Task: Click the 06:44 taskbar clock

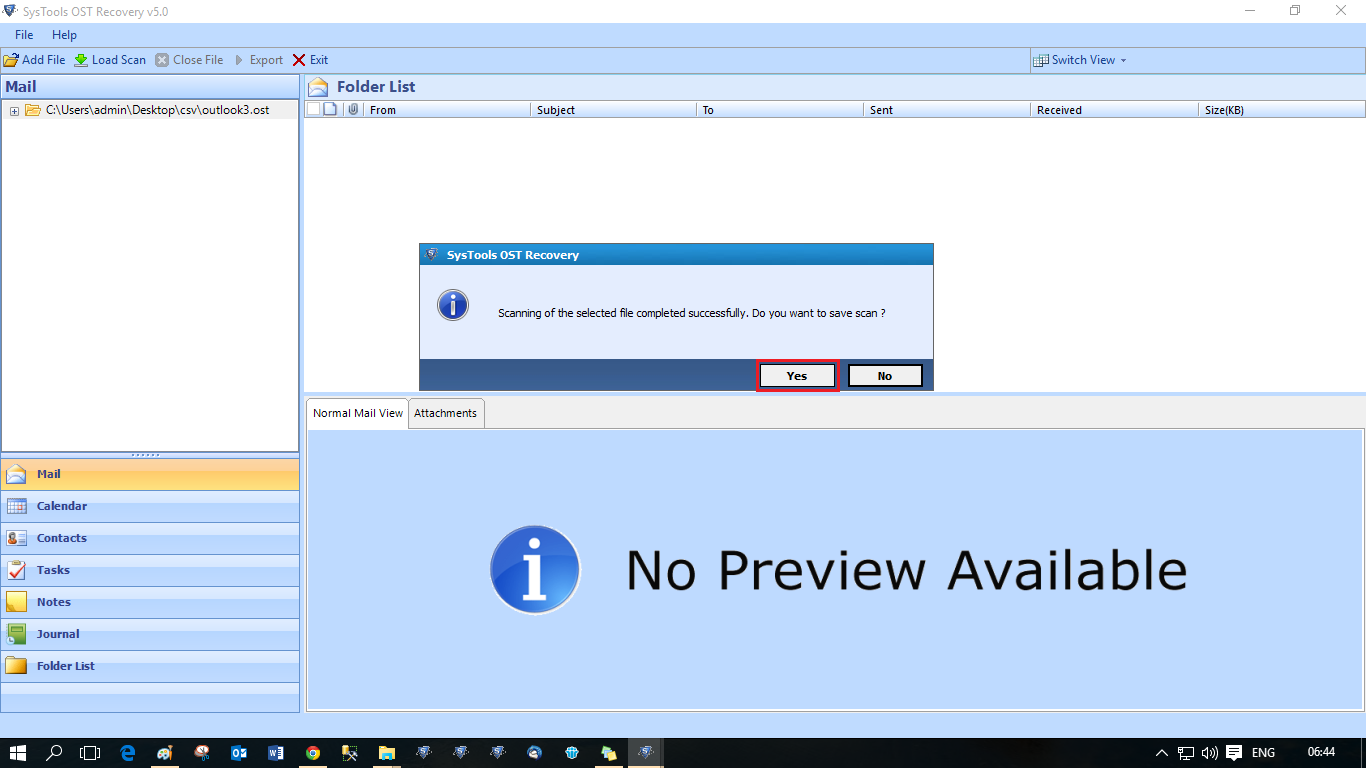Action: coord(1321,752)
